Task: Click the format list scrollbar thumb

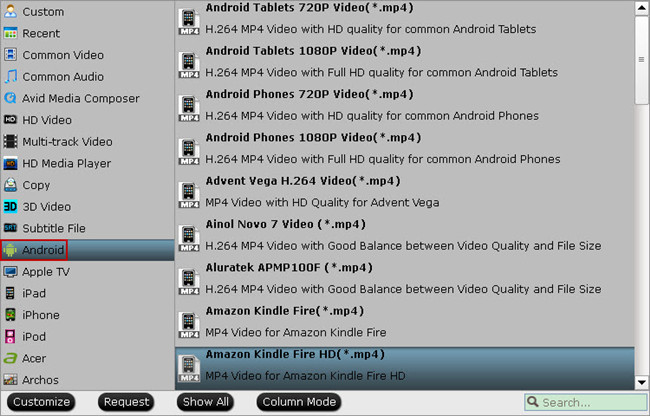Action: (x=641, y=60)
